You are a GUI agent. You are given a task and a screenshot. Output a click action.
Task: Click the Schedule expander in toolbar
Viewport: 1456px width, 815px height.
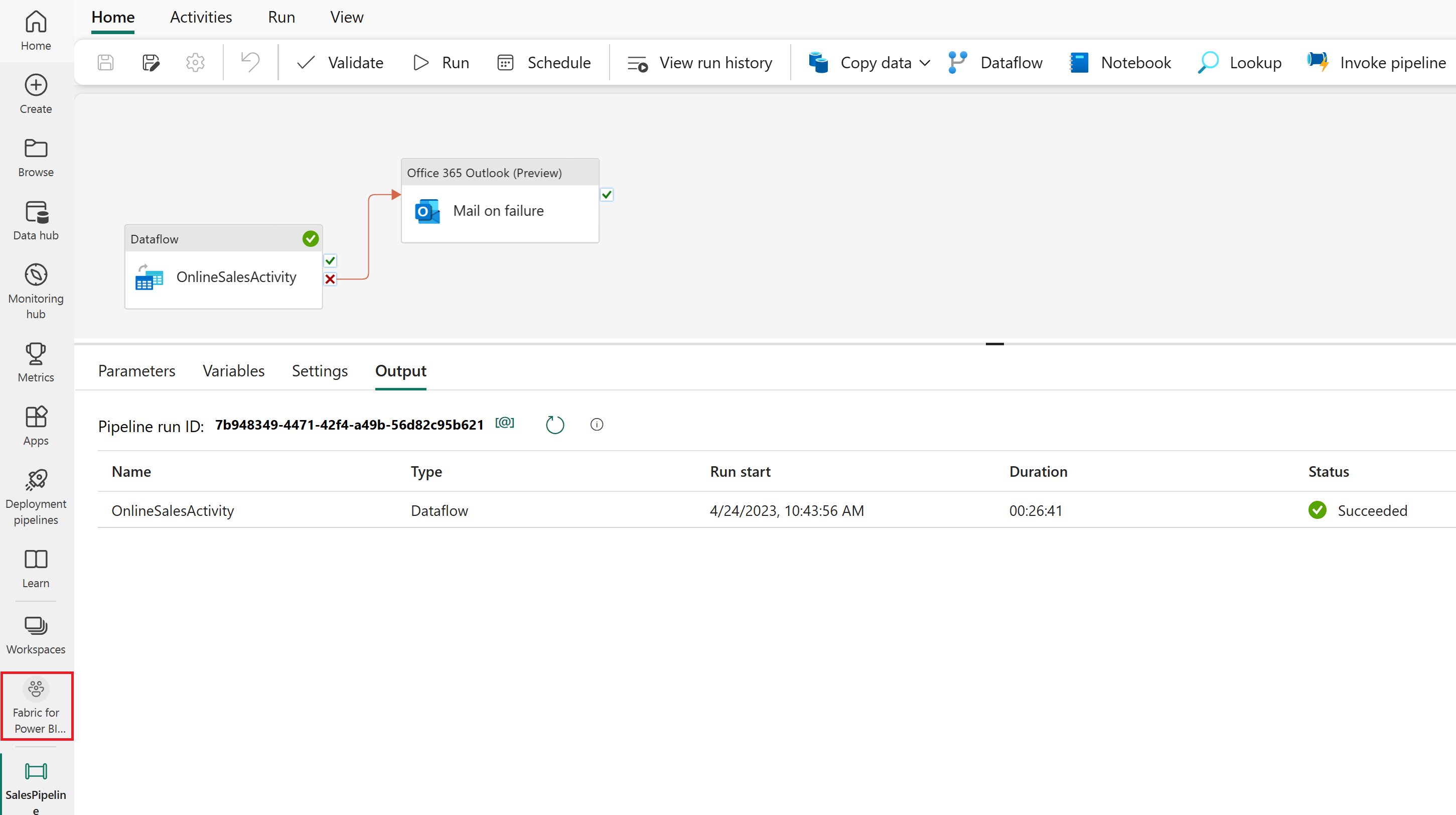(x=544, y=62)
